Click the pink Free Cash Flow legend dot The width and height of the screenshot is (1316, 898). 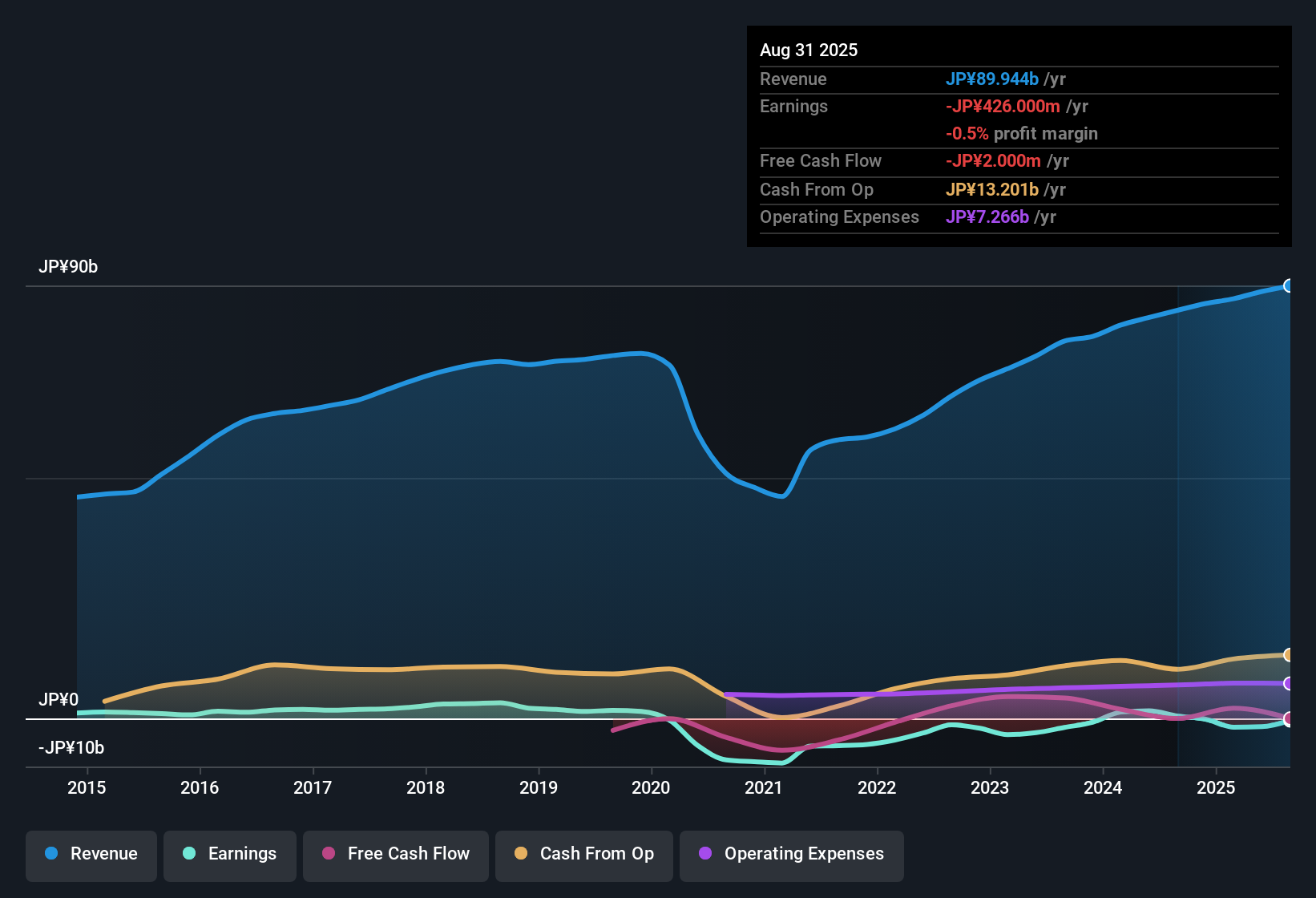coord(328,854)
